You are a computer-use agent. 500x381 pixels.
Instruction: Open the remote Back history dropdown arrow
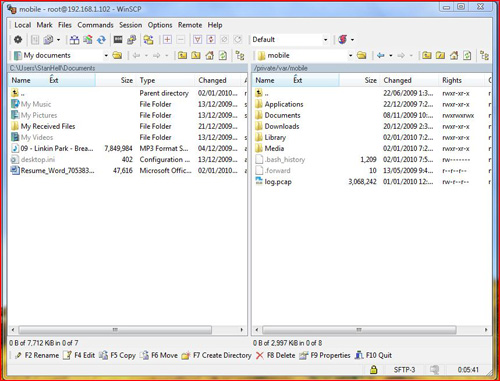[x=391, y=55]
